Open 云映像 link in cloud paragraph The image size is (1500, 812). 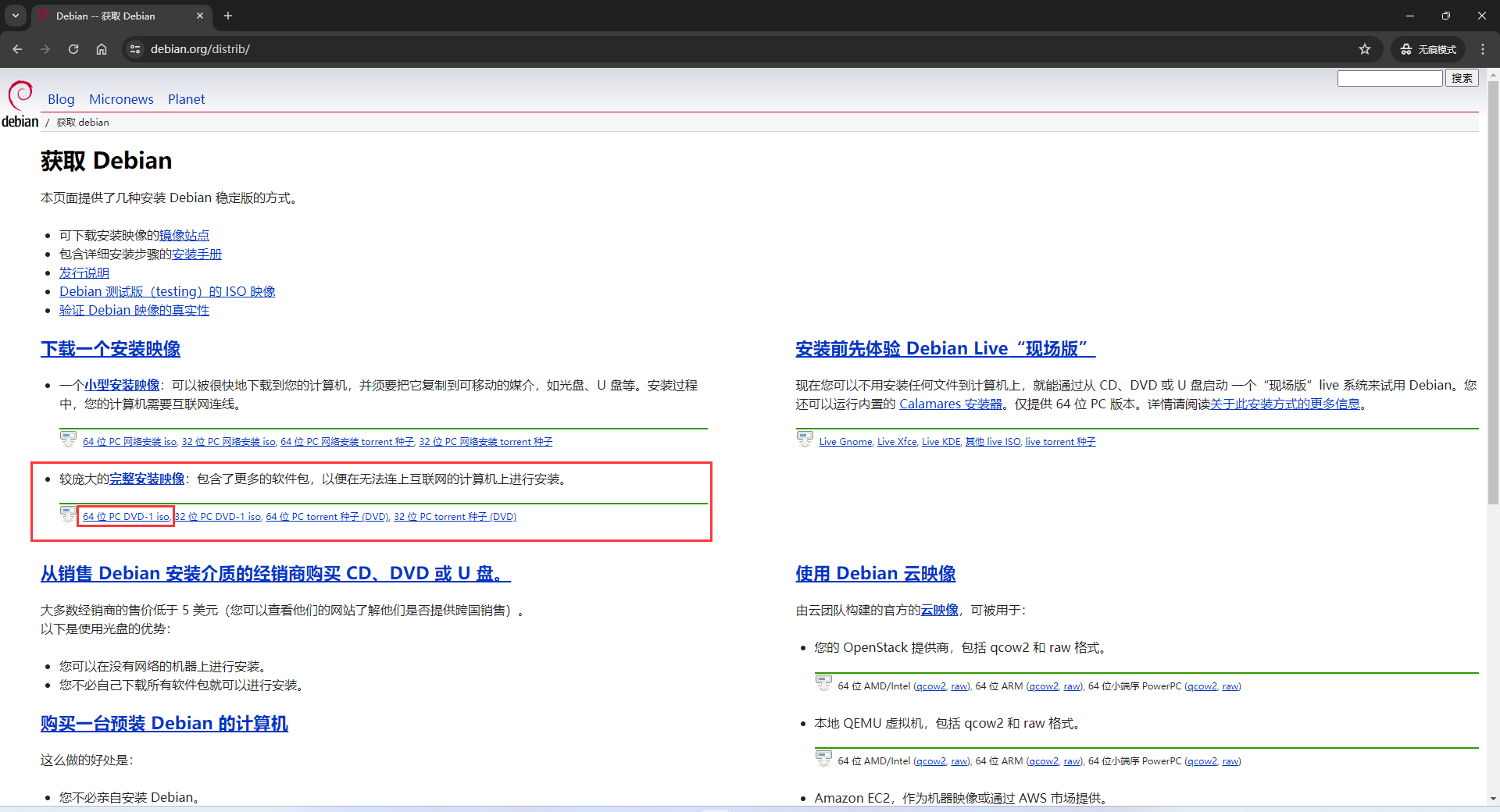pos(940,610)
